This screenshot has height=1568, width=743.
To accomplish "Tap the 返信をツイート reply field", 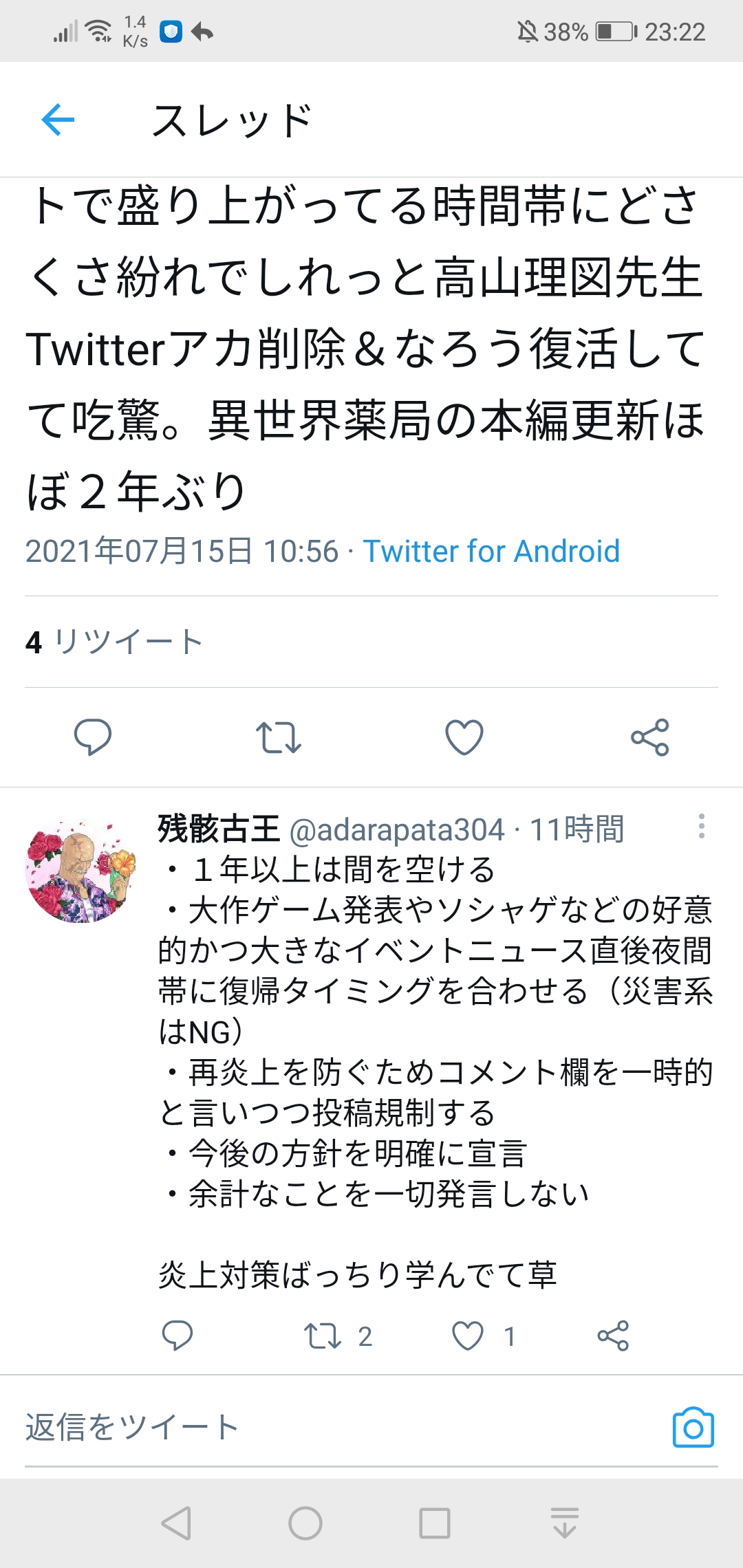I will click(x=344, y=1427).
